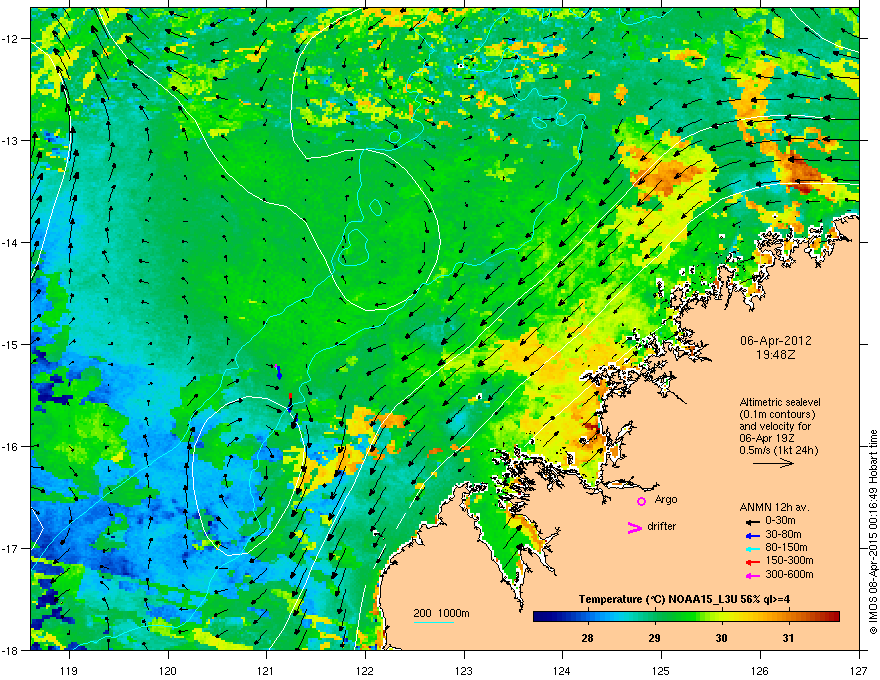Click latitude axis label -18

coord(10,650)
